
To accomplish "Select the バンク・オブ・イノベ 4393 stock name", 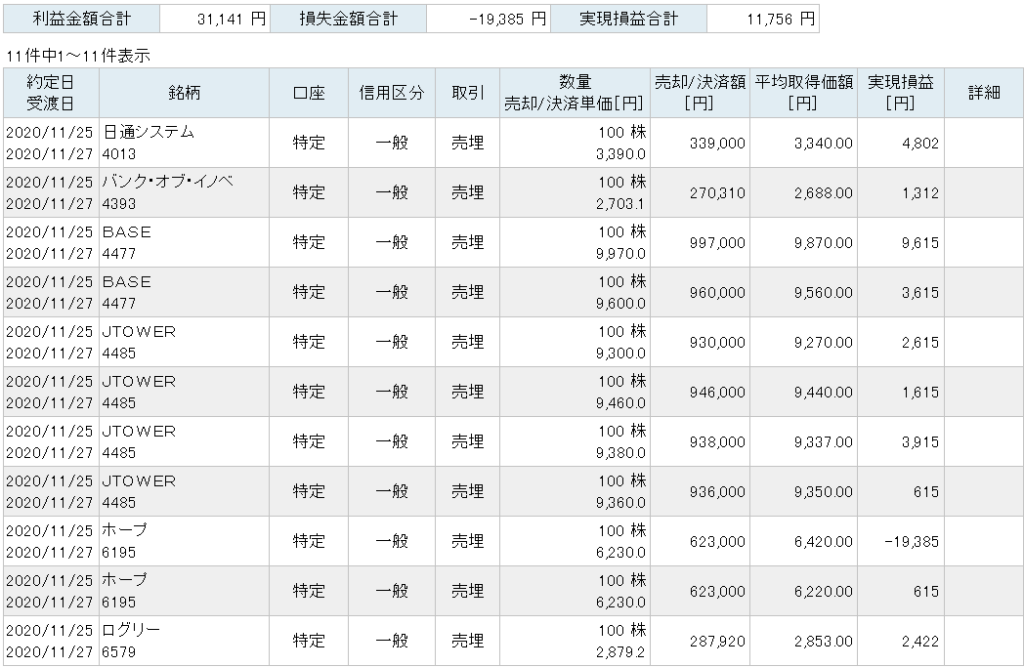I will point(167,193).
